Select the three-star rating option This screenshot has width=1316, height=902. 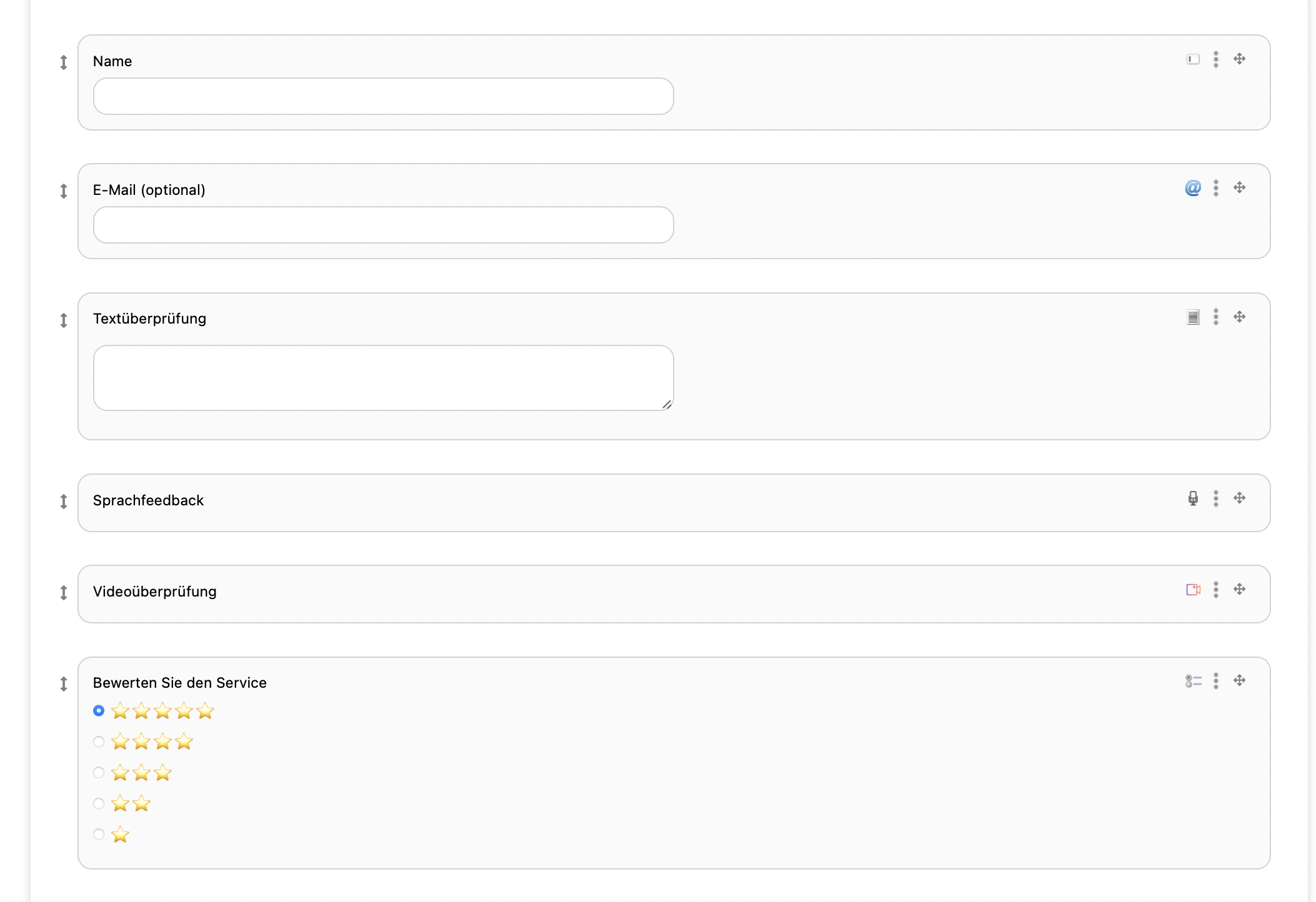pyautogui.click(x=99, y=773)
